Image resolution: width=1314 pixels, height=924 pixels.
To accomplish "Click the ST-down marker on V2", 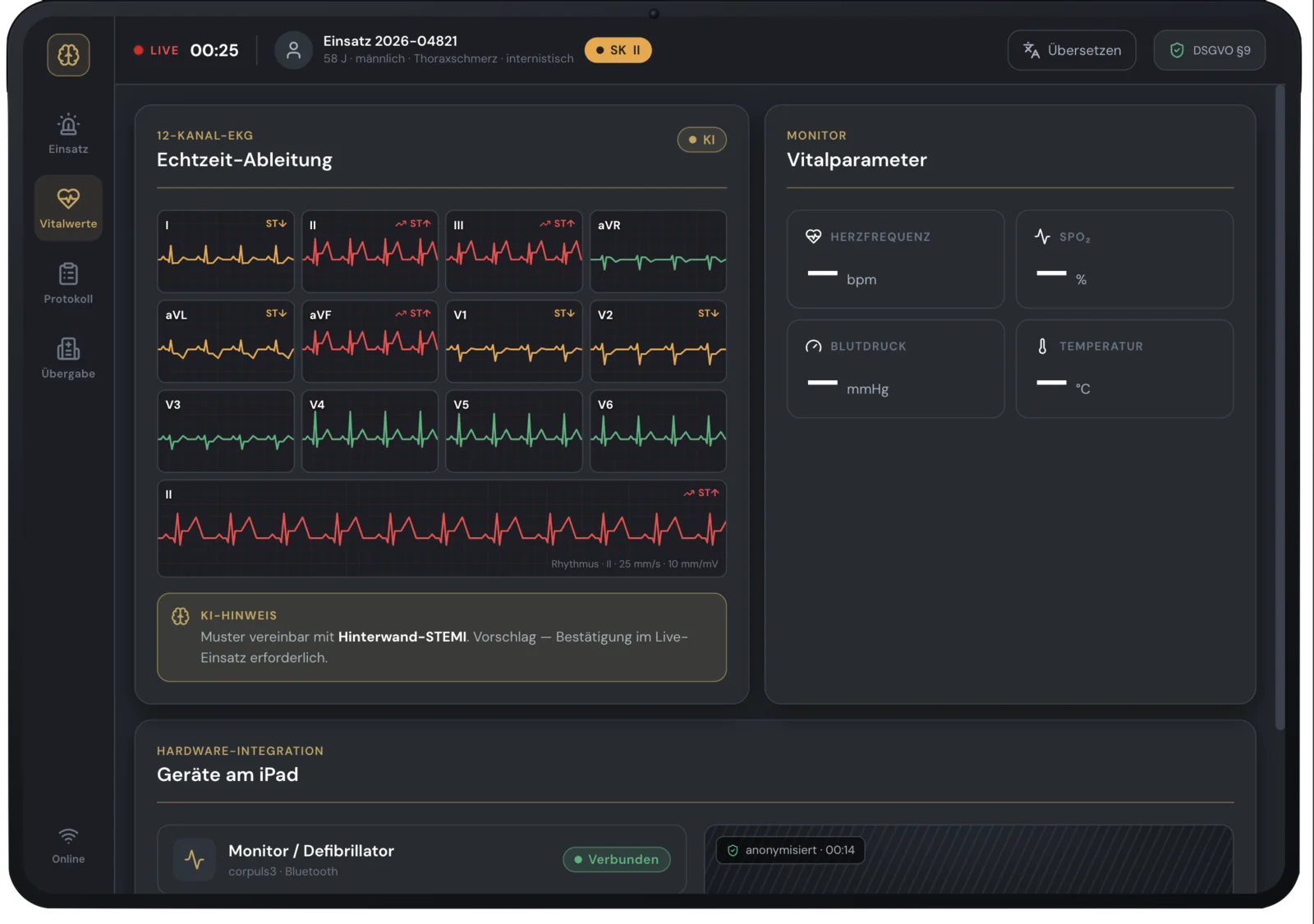I will point(709,313).
